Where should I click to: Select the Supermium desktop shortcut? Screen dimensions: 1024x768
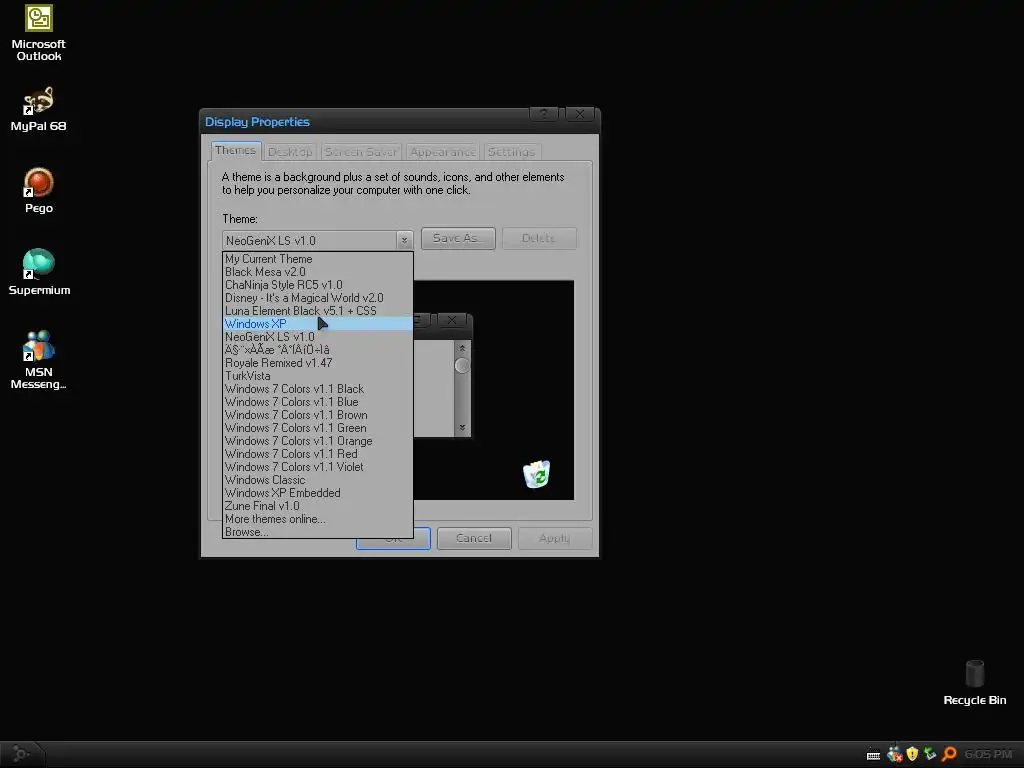39,272
